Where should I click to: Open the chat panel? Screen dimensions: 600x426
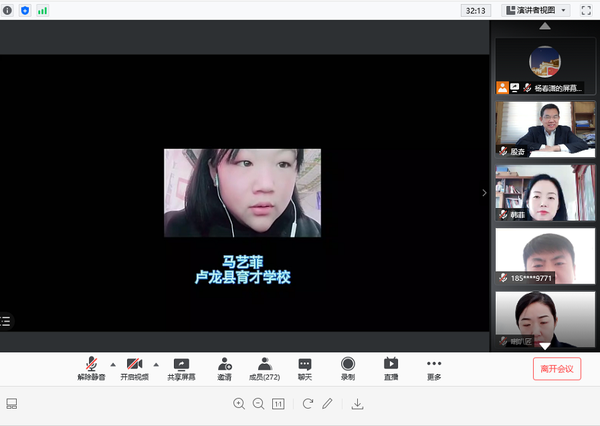(305, 369)
